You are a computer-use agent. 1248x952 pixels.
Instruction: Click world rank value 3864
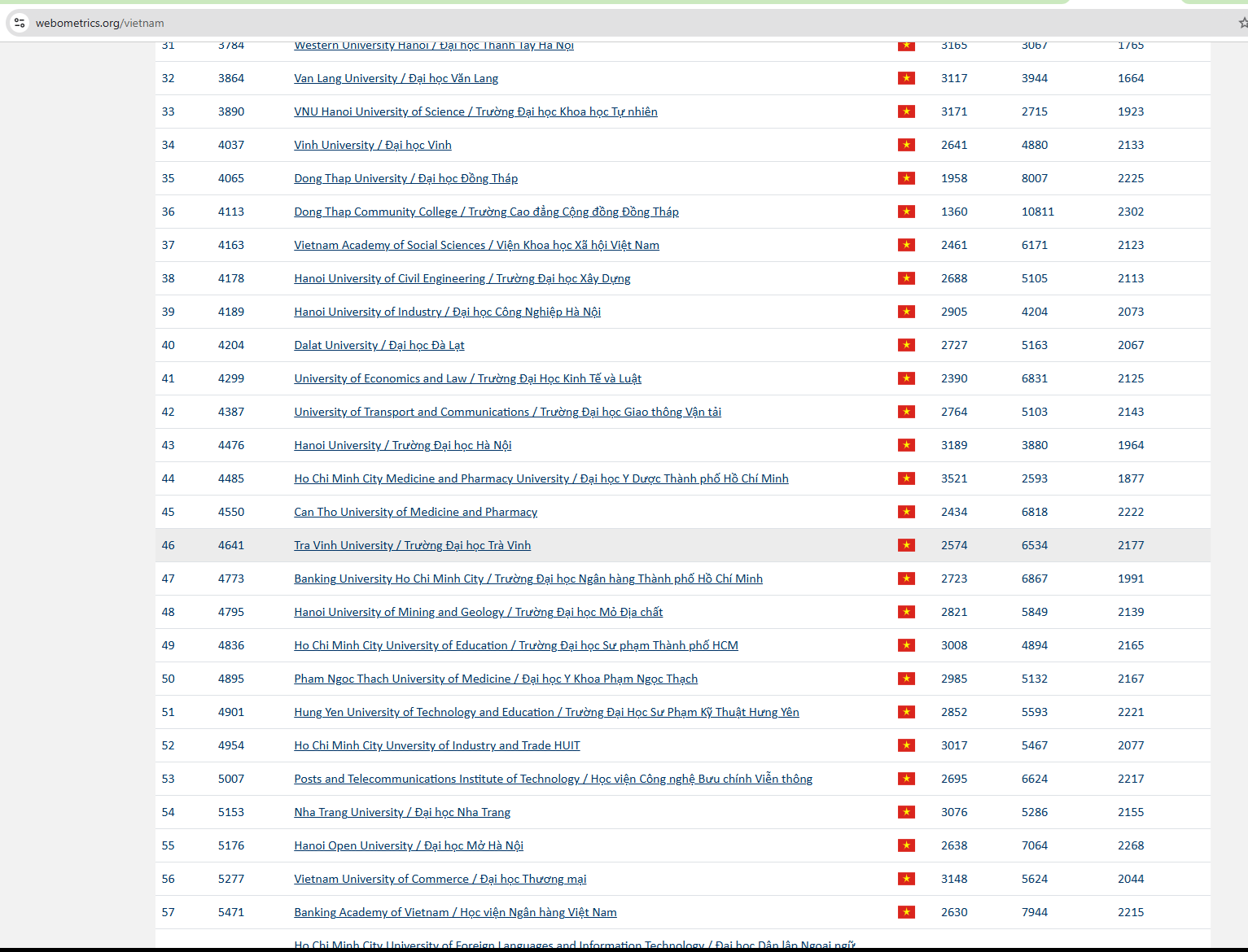point(231,78)
